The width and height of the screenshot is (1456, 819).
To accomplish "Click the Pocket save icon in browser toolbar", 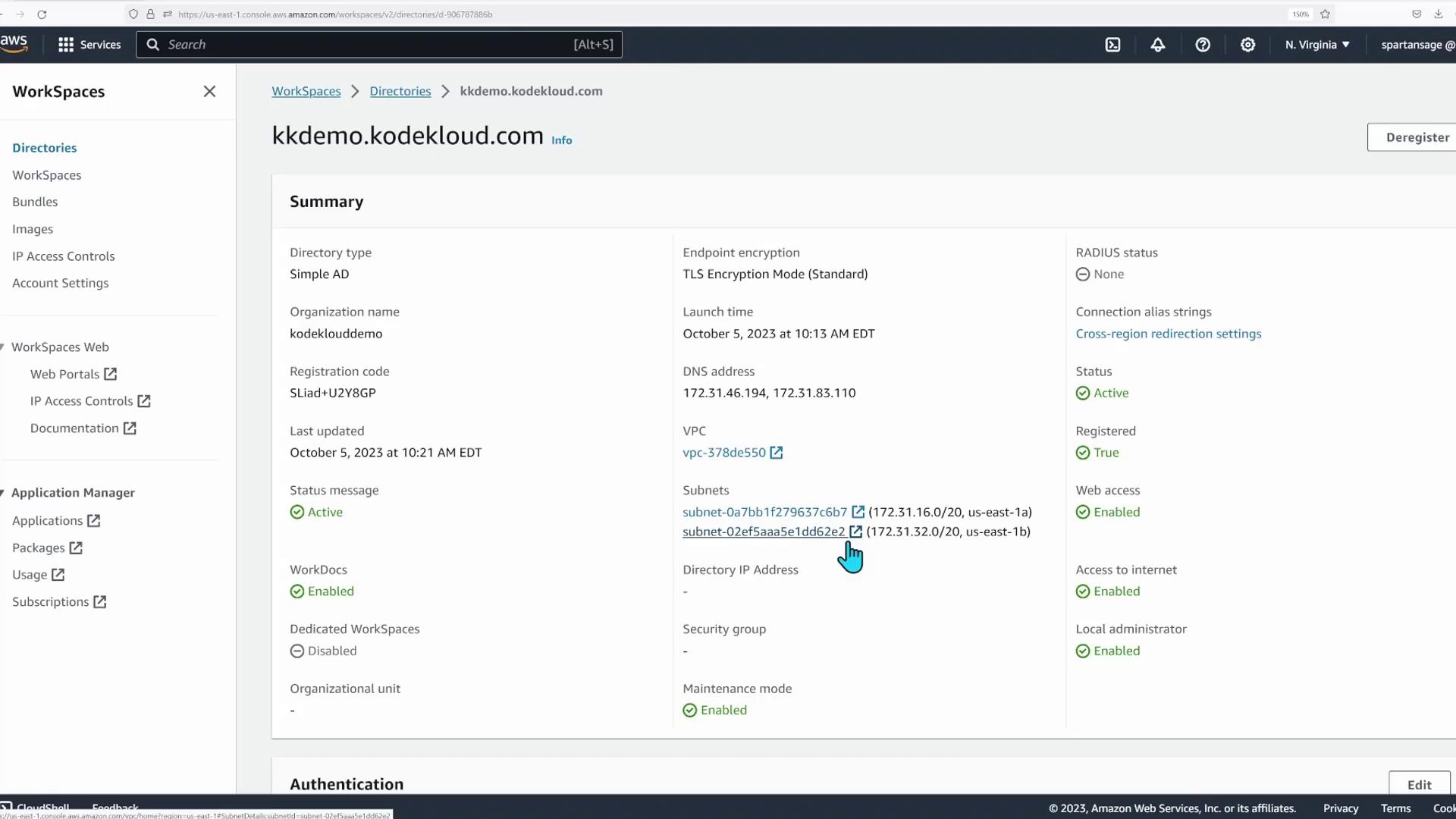I will point(1416,14).
